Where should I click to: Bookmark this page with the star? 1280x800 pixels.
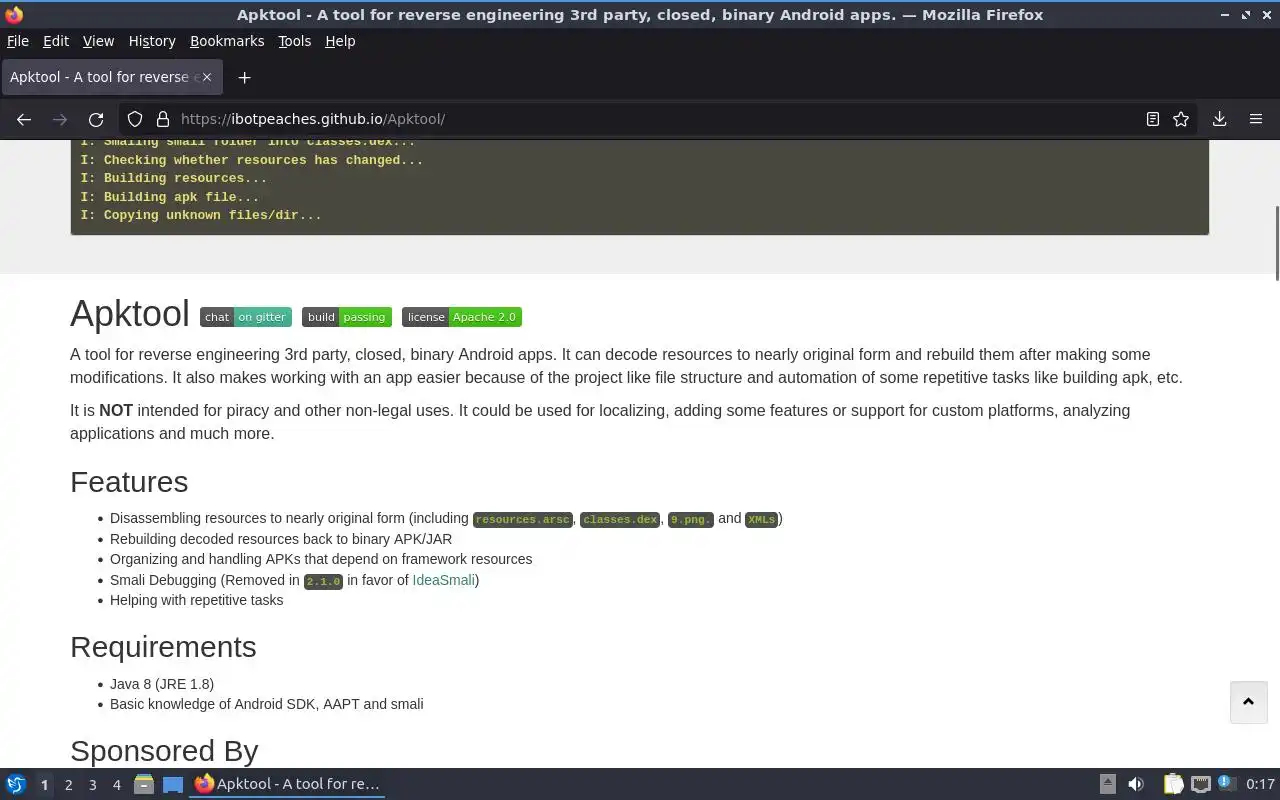coord(1181,119)
